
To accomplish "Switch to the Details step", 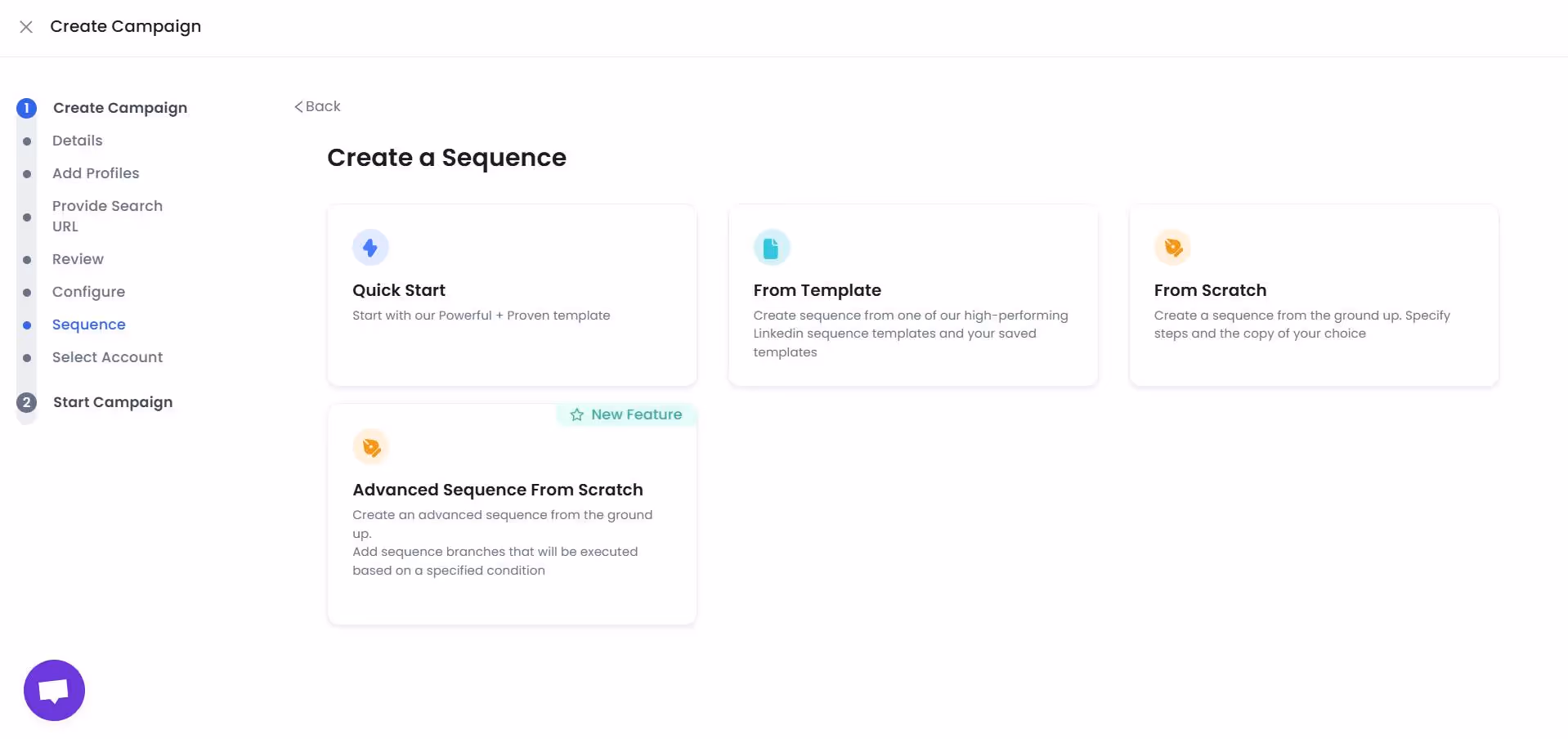I will (77, 141).
